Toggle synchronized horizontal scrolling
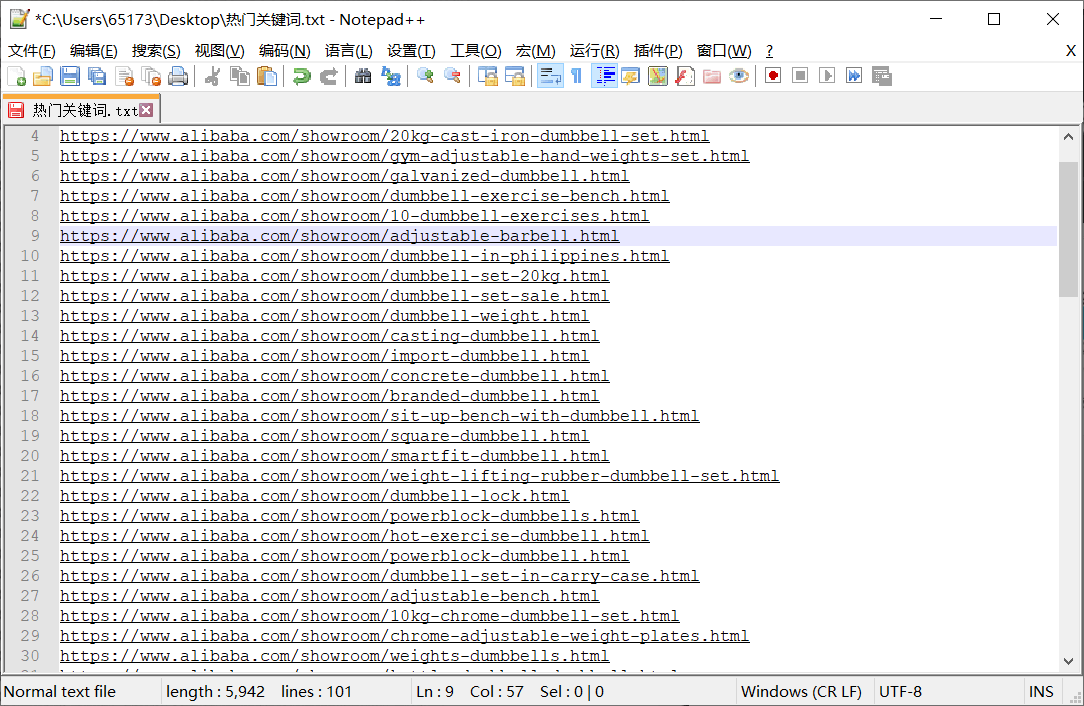This screenshot has height=706, width=1084. click(x=515, y=76)
